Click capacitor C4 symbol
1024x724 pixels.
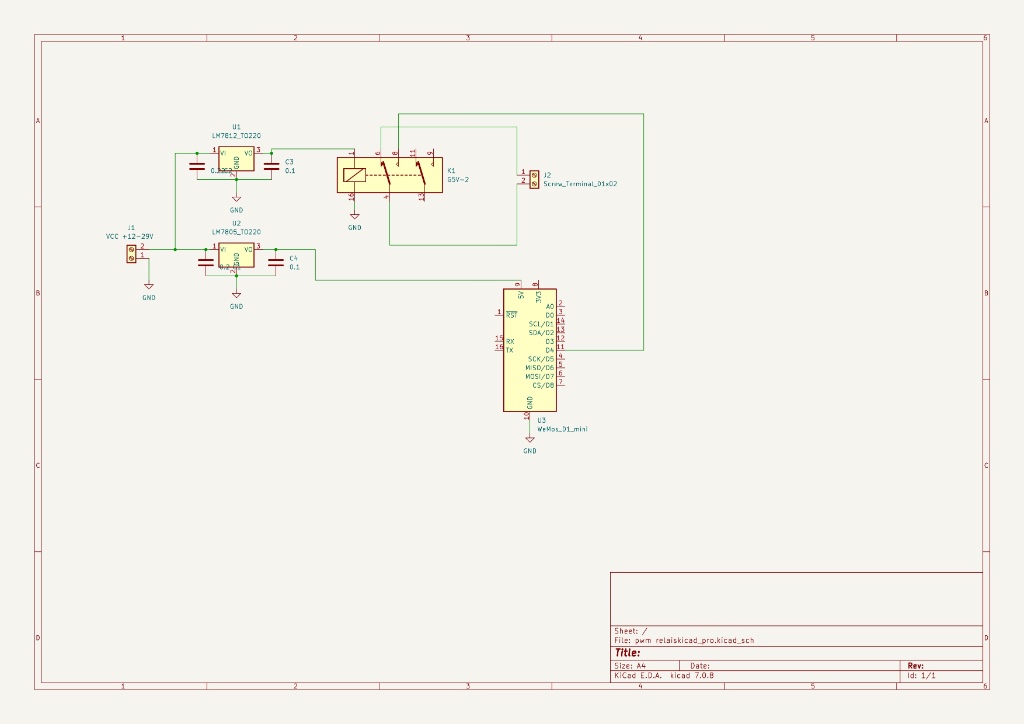point(276,262)
